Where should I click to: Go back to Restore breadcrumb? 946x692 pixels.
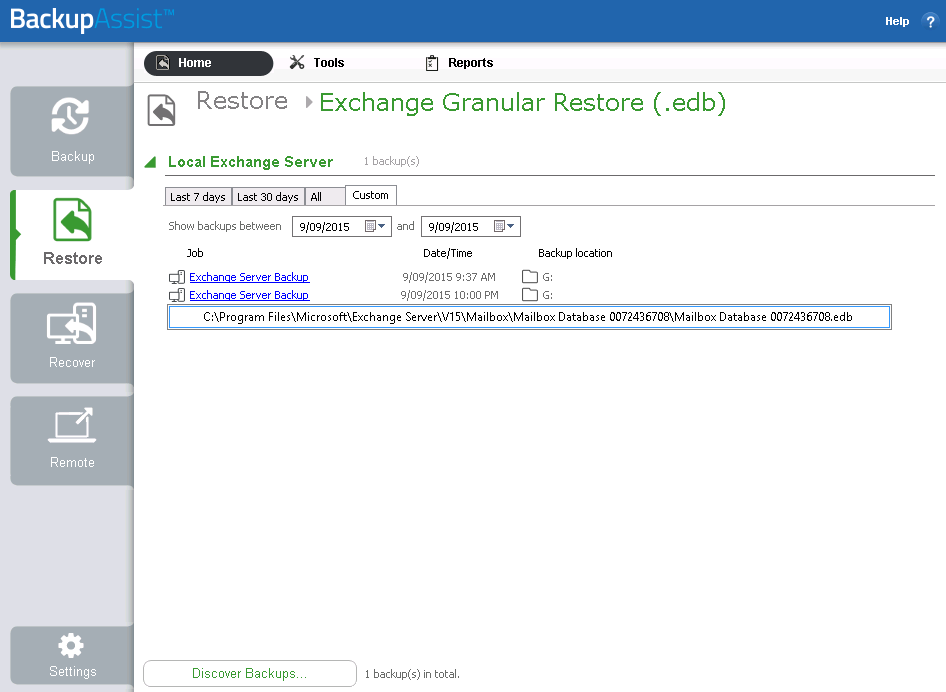click(x=242, y=101)
